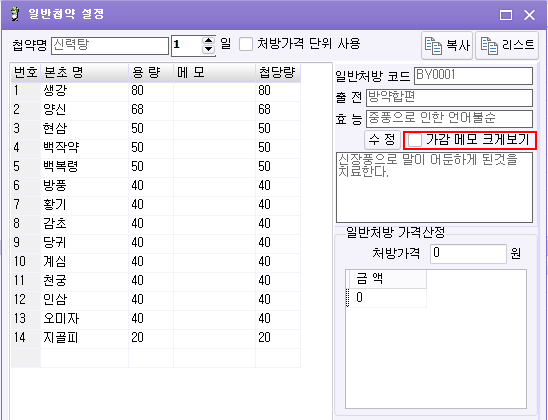Decrease days with the stepper down arrow
The image size is (548, 420).
pos(208,49)
